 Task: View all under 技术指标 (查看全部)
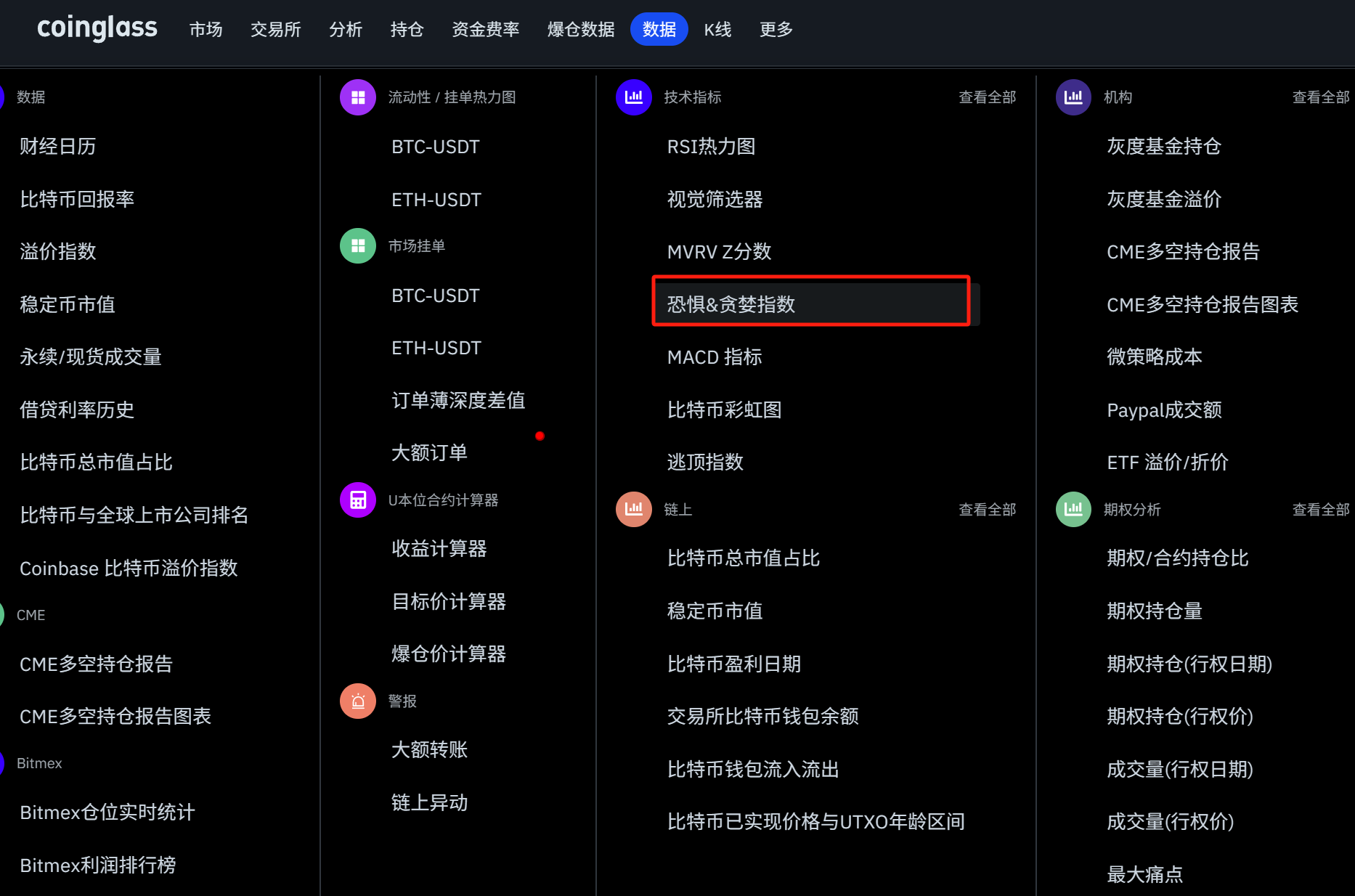coord(988,97)
